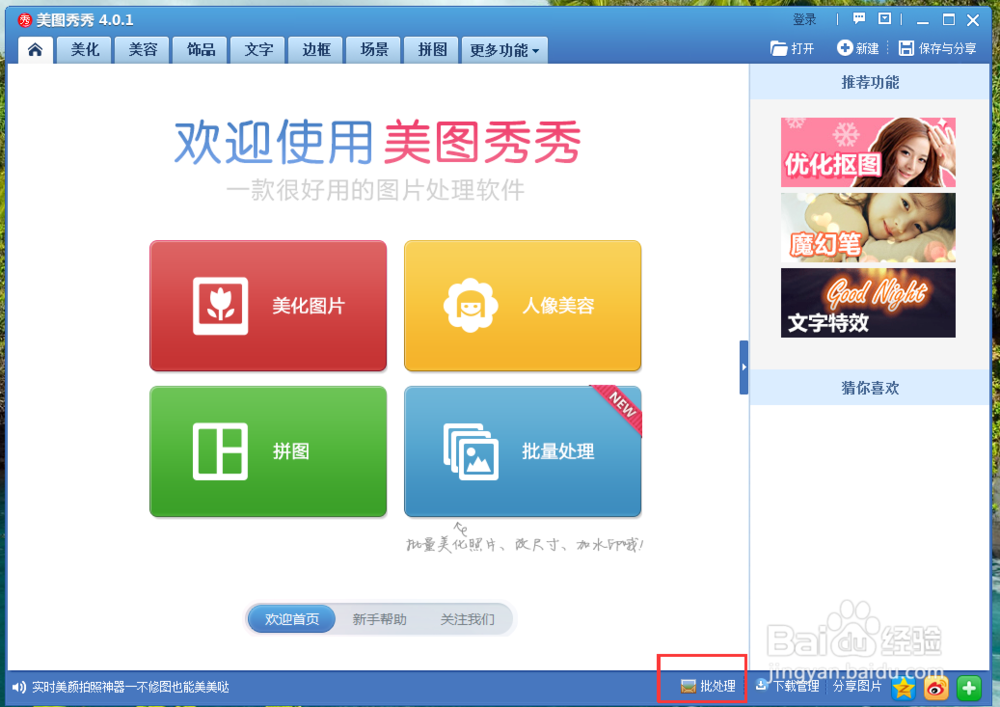
Task: Click 批处理 in the status bar
Action: (x=708, y=686)
